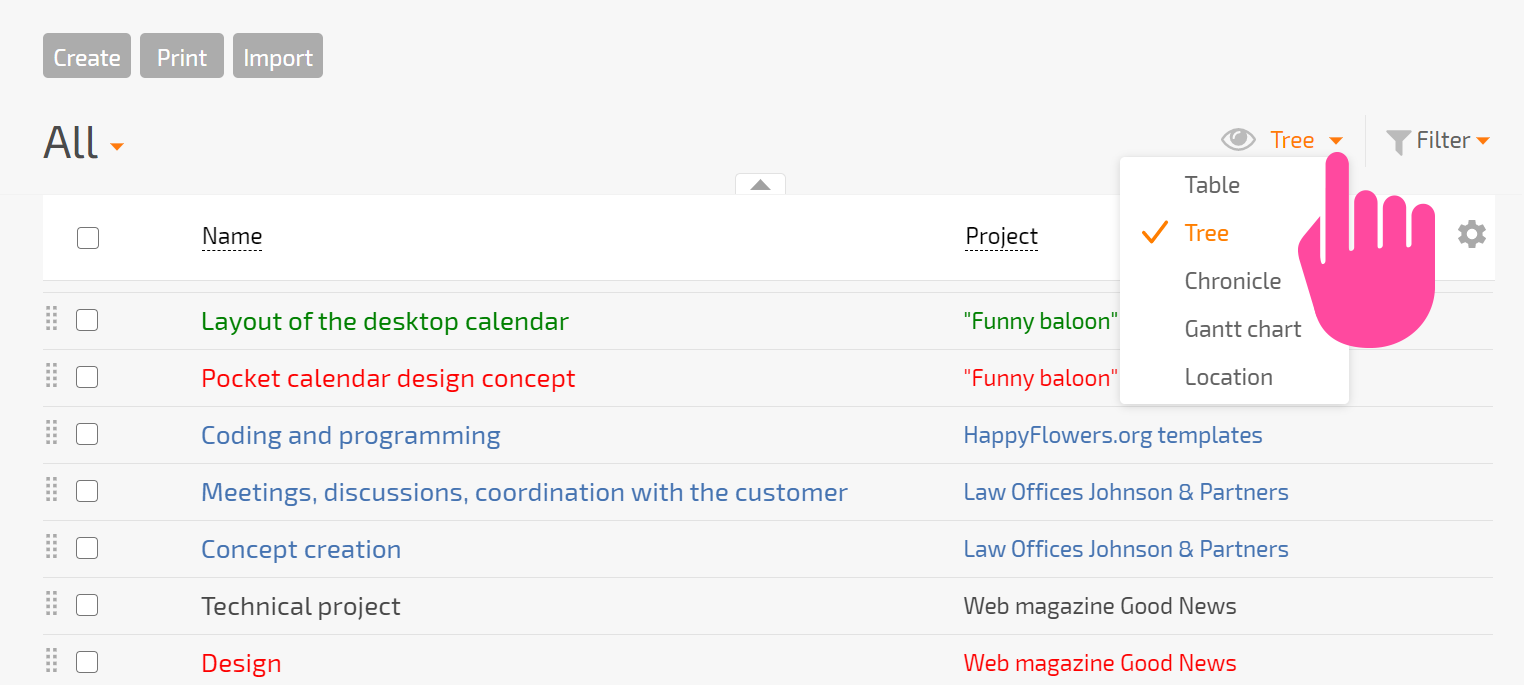Select Chronicle view from the menu
1524x685 pixels.
click(1234, 281)
